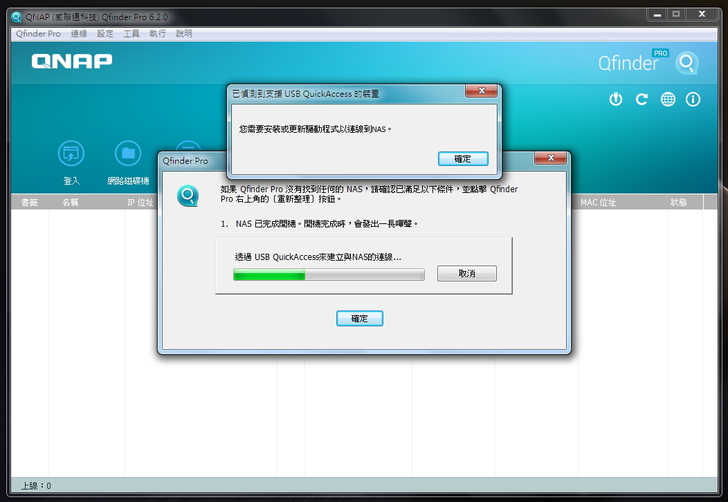Open the 工具 menu
This screenshot has width=728, height=502.
click(131, 33)
